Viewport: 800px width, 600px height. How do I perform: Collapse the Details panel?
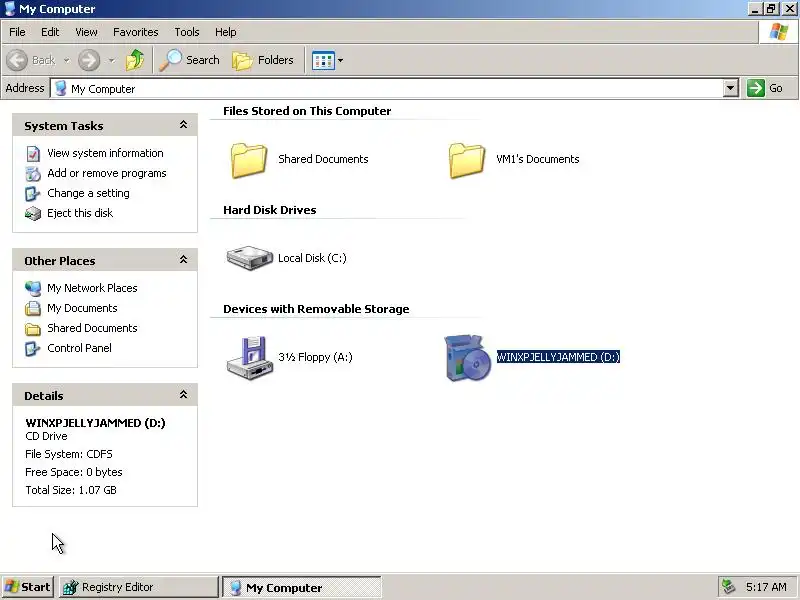click(x=183, y=395)
